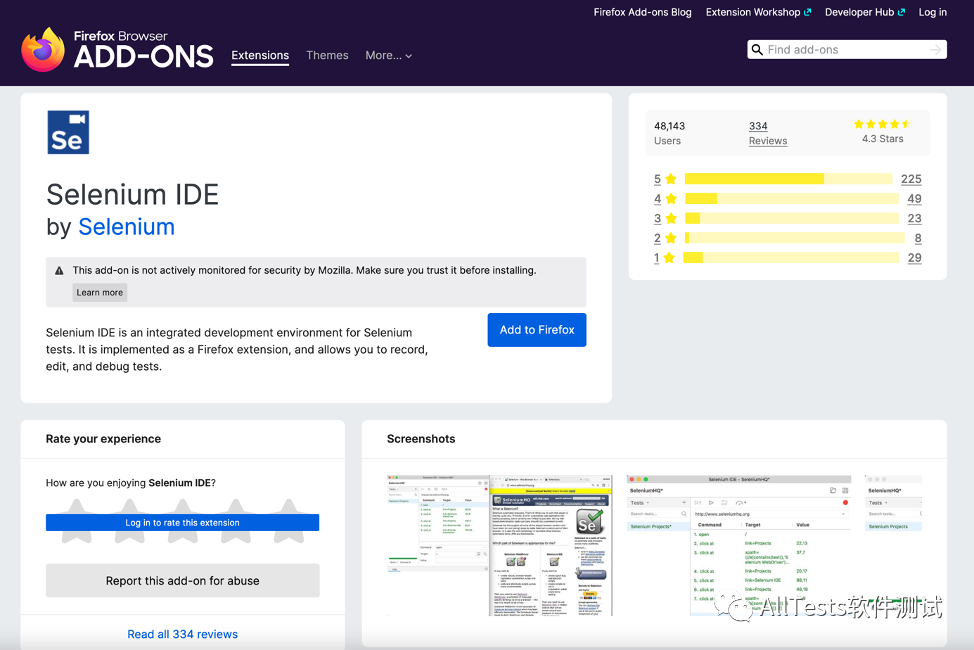The image size is (974, 650).
Task: Click the 2-star rating bar
Action: [794, 238]
